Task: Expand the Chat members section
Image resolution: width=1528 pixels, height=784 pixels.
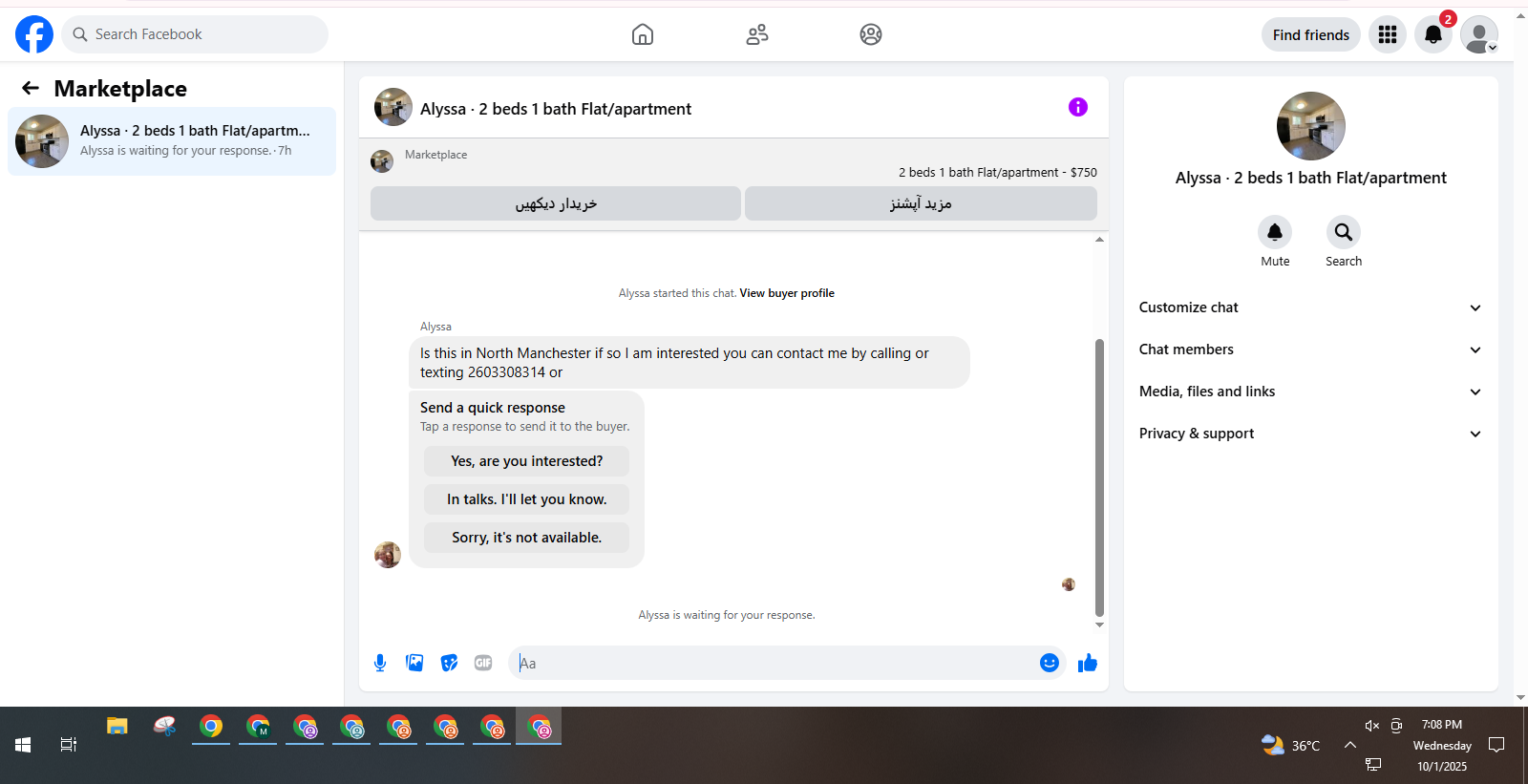Action: coord(1310,350)
